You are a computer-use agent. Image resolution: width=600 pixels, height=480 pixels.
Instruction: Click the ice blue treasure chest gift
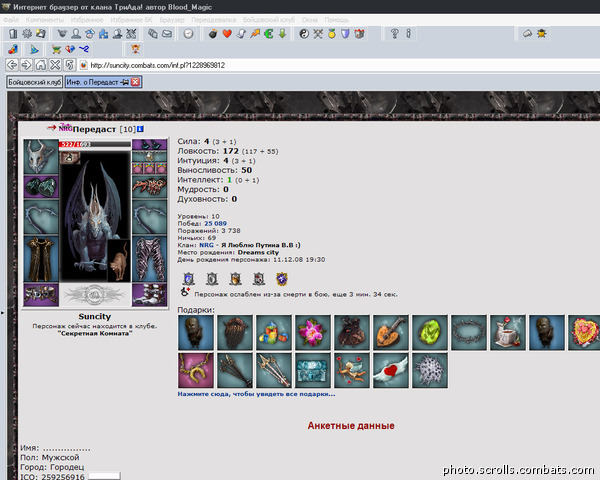[x=312, y=371]
